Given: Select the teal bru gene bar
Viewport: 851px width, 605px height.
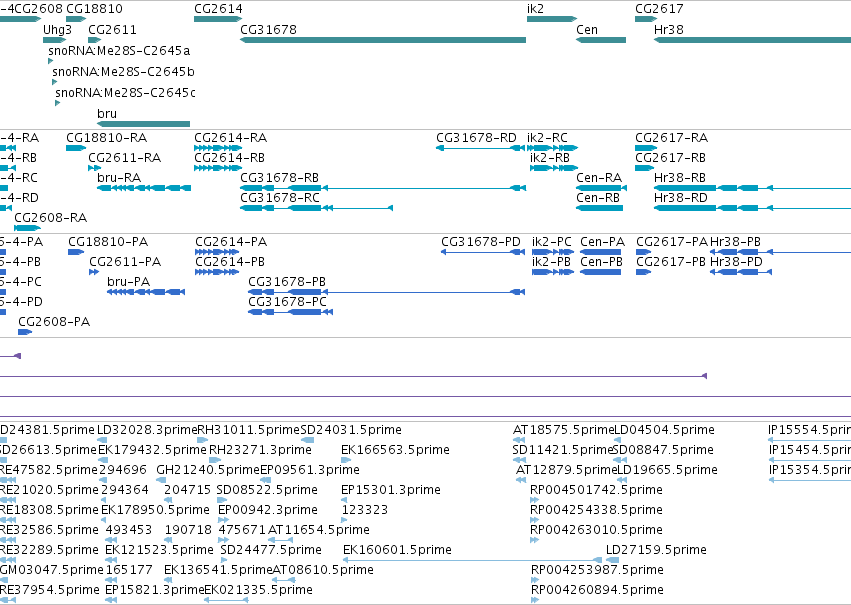Looking at the screenshot, I should pyautogui.click(x=143, y=124).
